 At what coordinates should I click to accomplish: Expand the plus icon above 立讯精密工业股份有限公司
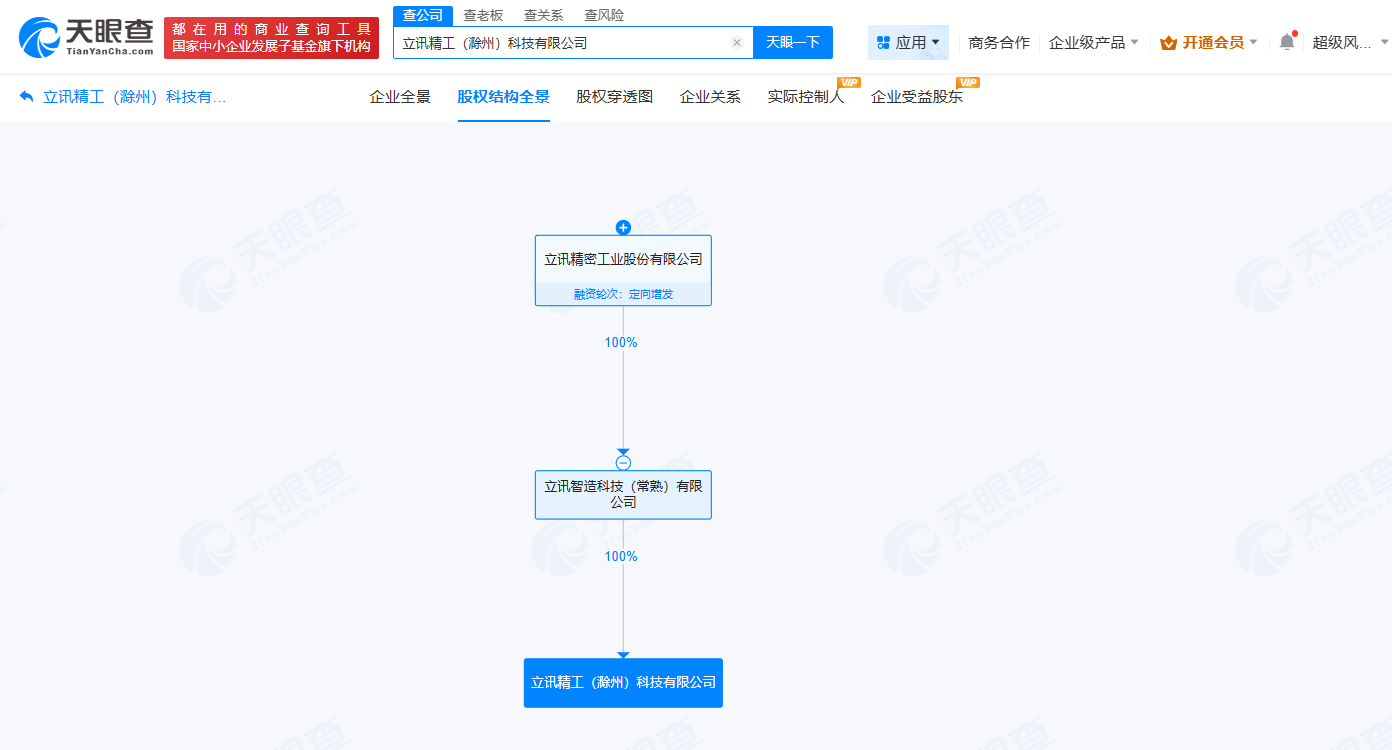tap(623, 227)
